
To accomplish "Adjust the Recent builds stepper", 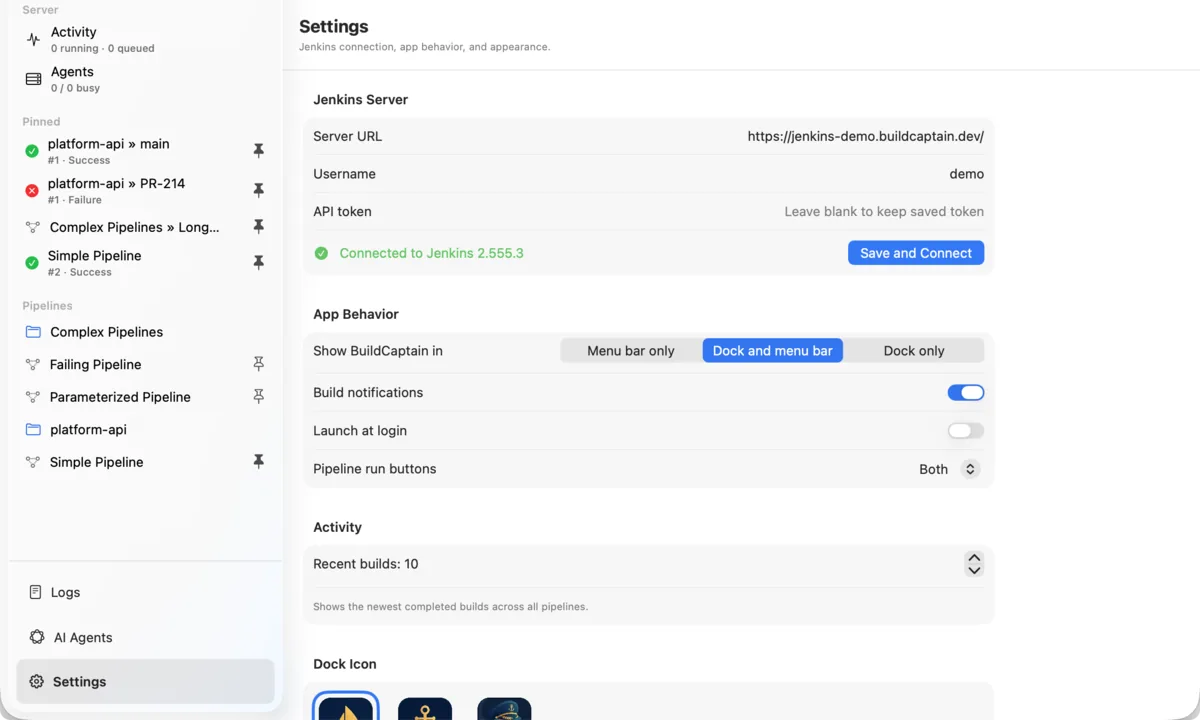I will (974, 564).
